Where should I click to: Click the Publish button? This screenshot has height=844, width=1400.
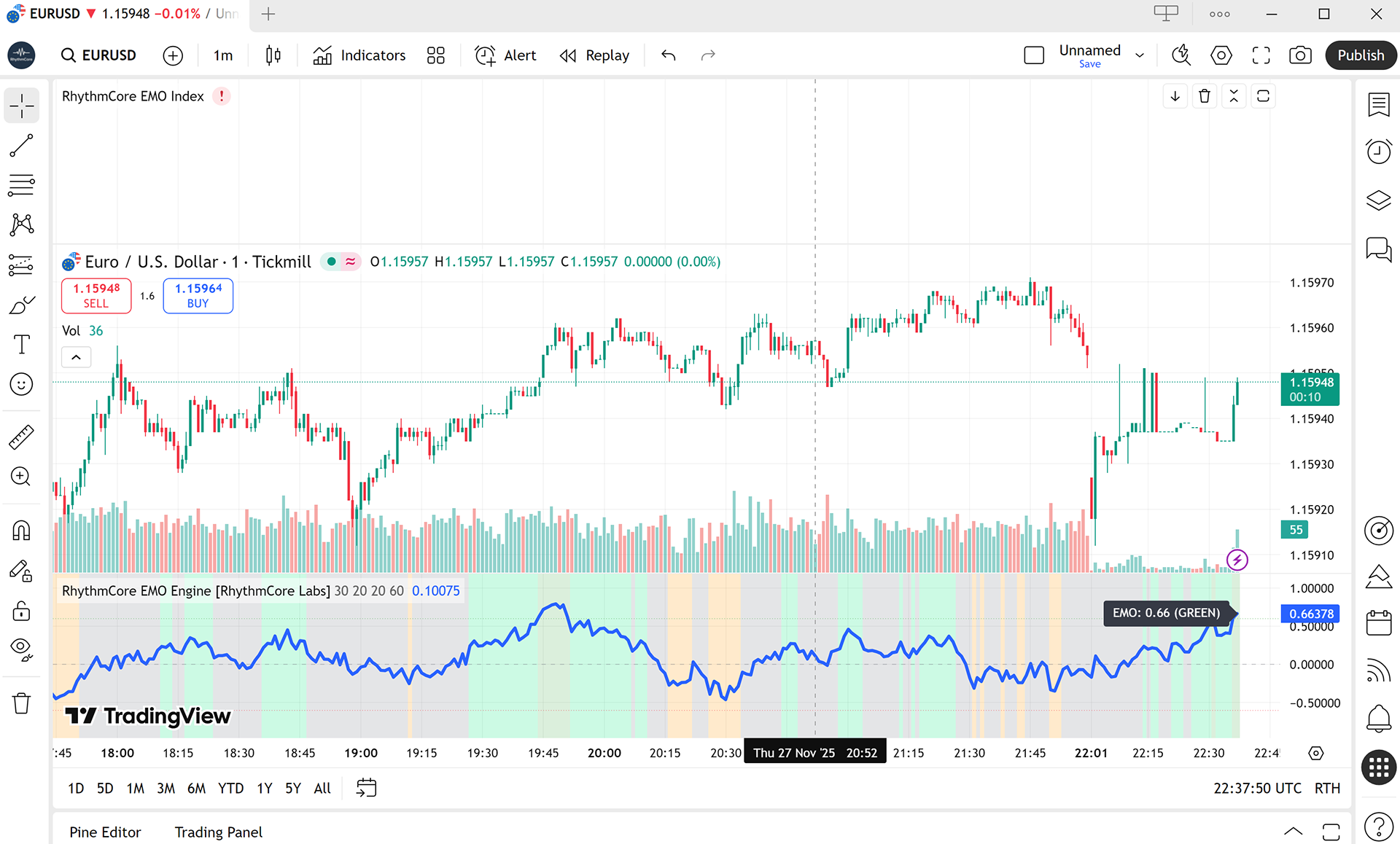tap(1360, 55)
